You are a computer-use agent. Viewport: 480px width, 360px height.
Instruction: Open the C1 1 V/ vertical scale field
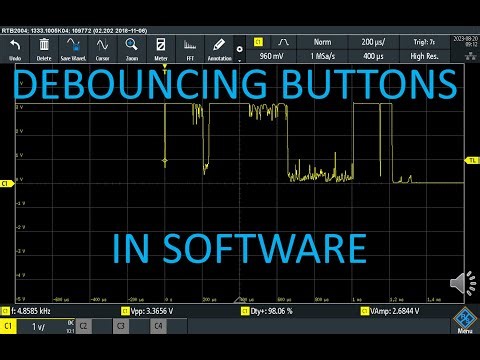point(46,326)
